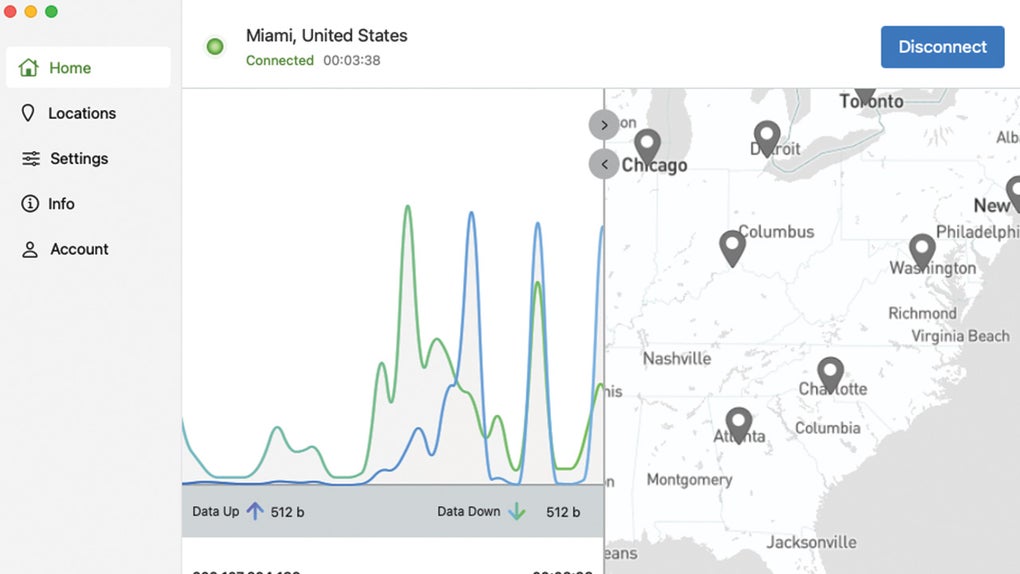
Task: Click the Home house icon
Action: (x=28, y=68)
